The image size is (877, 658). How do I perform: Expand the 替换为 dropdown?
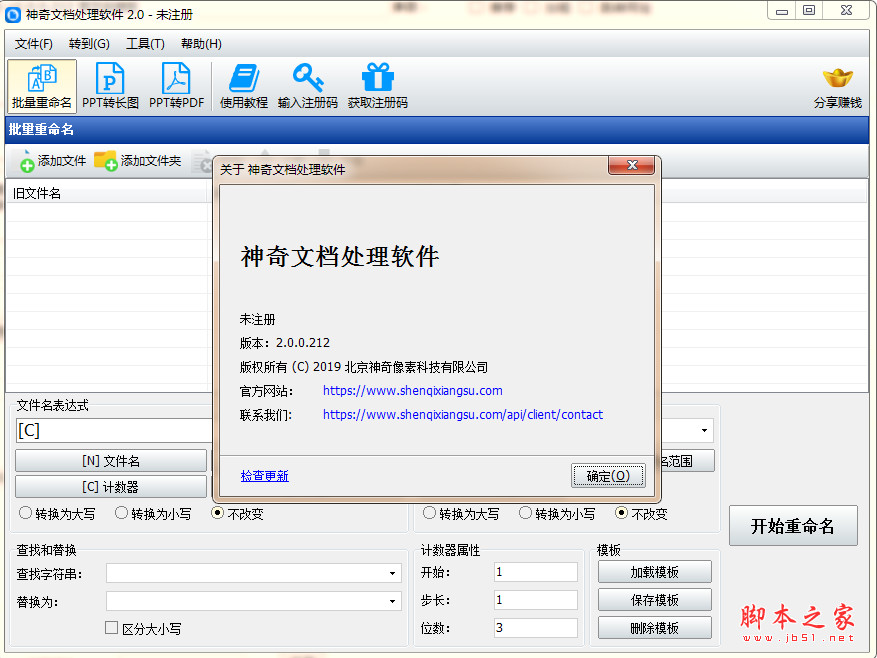coord(392,601)
